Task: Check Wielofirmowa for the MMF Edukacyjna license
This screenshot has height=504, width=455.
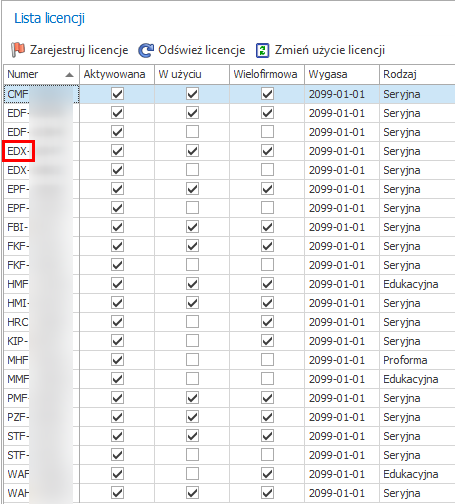Action: coord(267,379)
